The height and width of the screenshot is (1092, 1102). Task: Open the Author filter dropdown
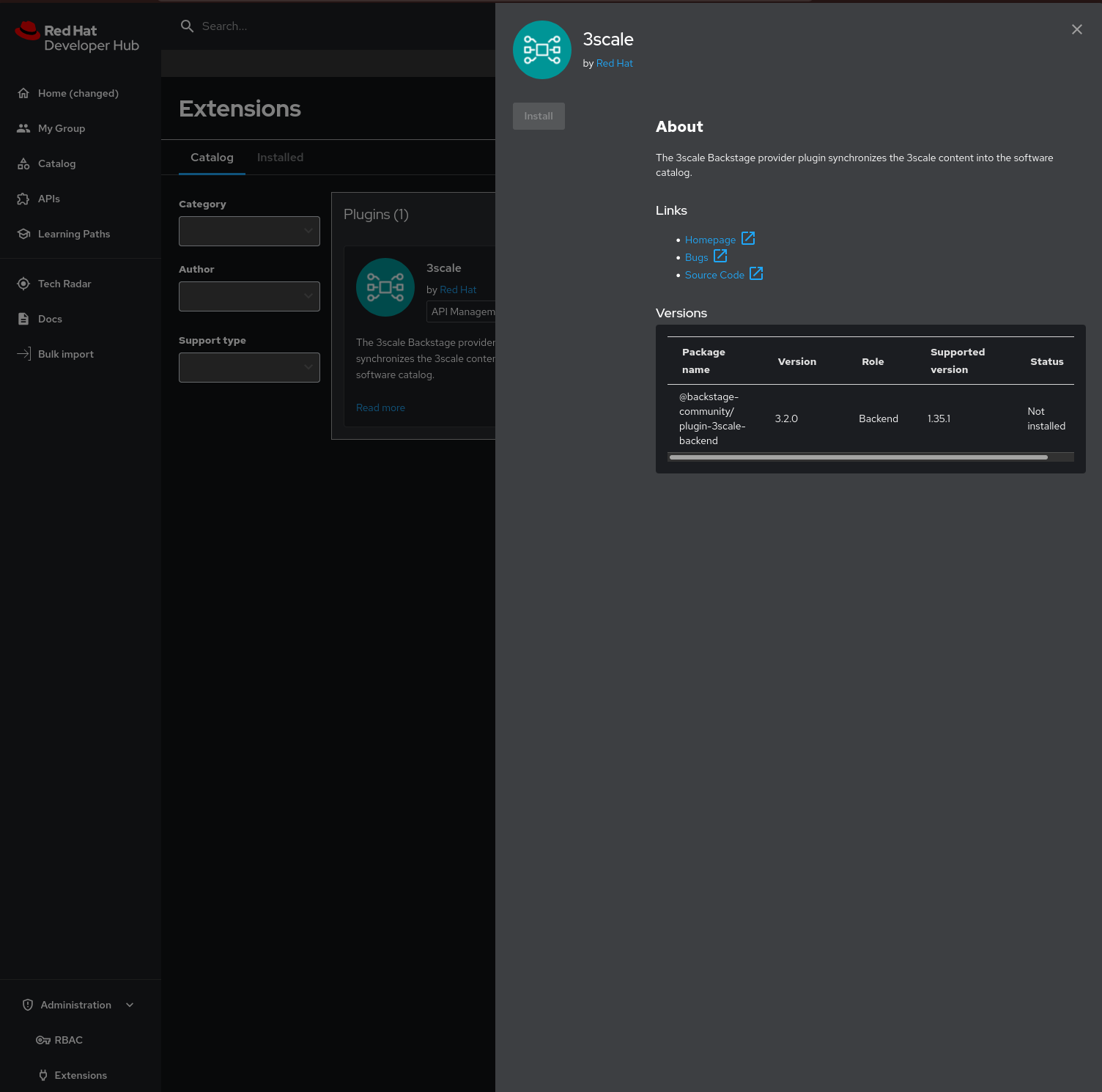click(249, 296)
